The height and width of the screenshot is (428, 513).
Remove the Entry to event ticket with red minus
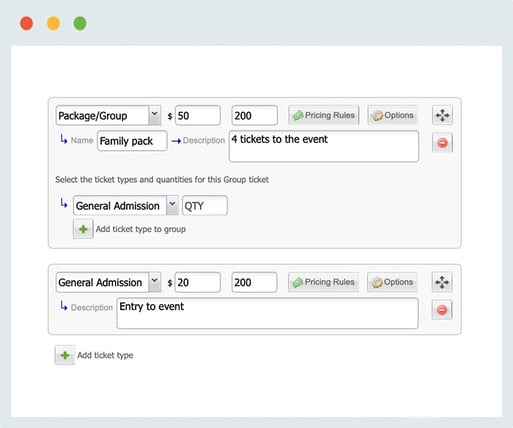(x=442, y=310)
